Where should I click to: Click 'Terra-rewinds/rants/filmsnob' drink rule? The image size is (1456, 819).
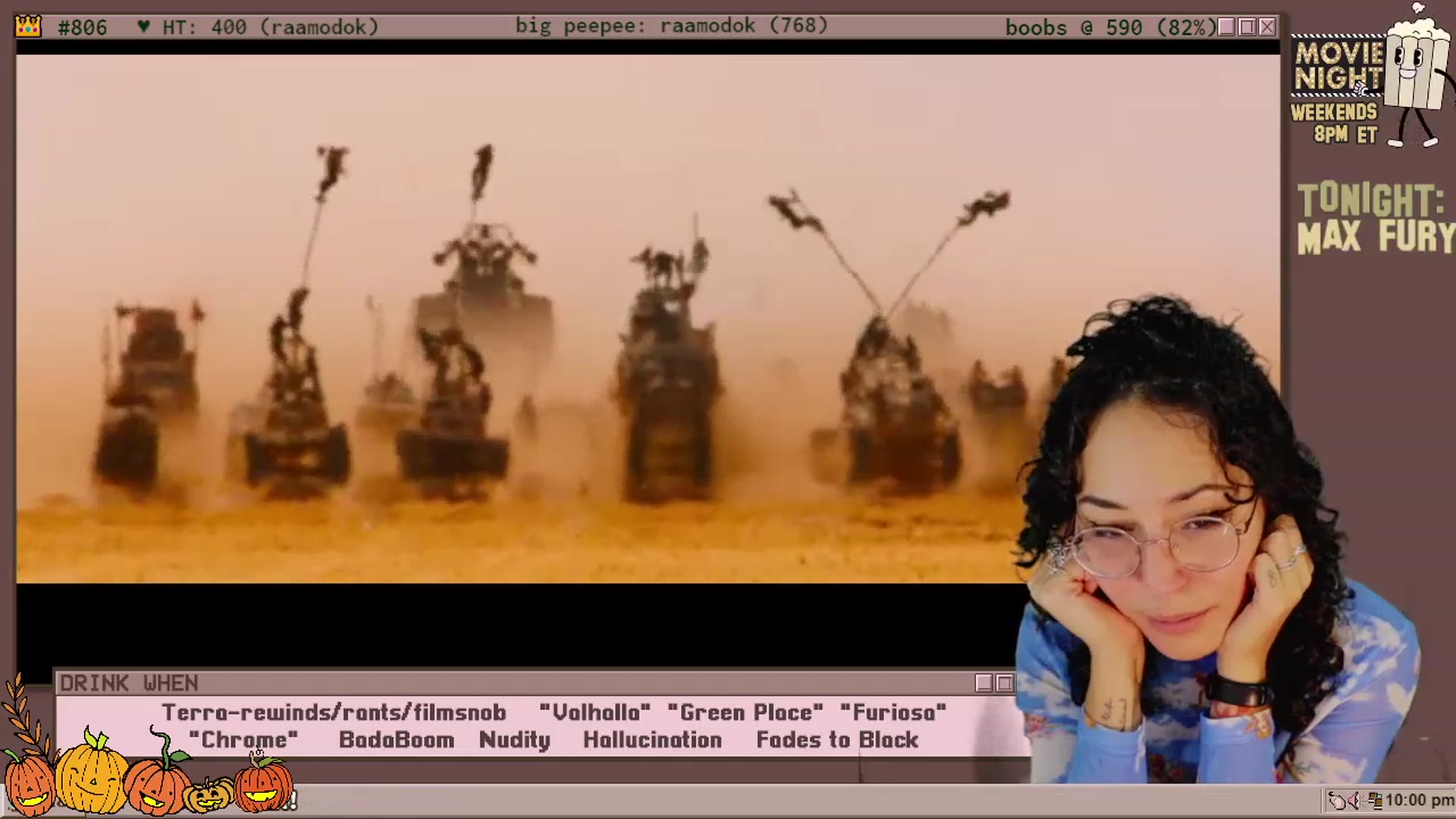pos(334,713)
